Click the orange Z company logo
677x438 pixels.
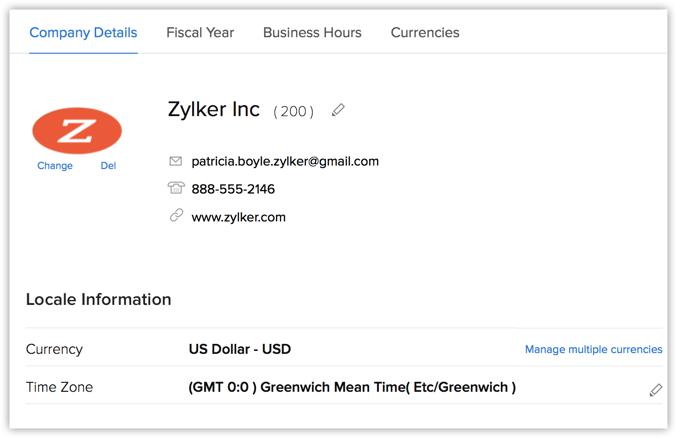(x=77, y=131)
